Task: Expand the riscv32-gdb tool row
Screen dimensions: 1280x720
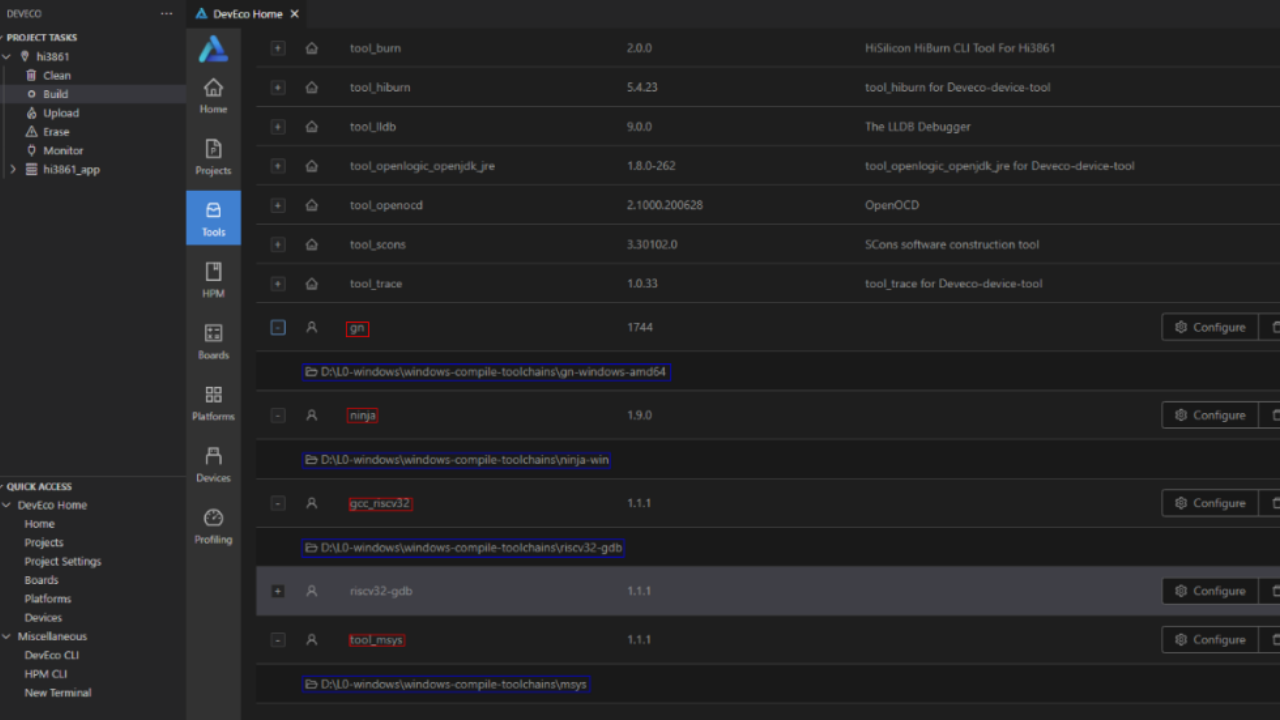Action: click(278, 591)
